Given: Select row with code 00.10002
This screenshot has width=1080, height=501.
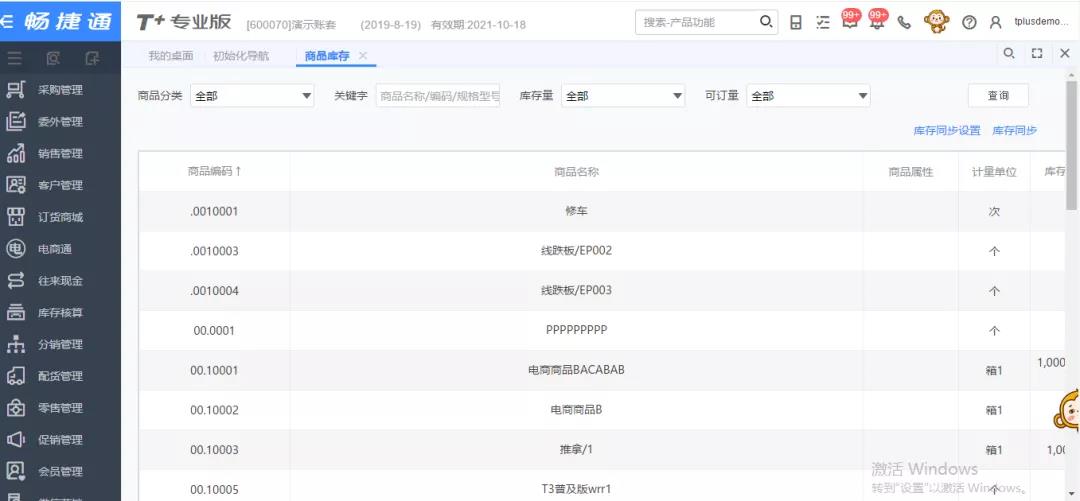Looking at the screenshot, I should [x=603, y=410].
